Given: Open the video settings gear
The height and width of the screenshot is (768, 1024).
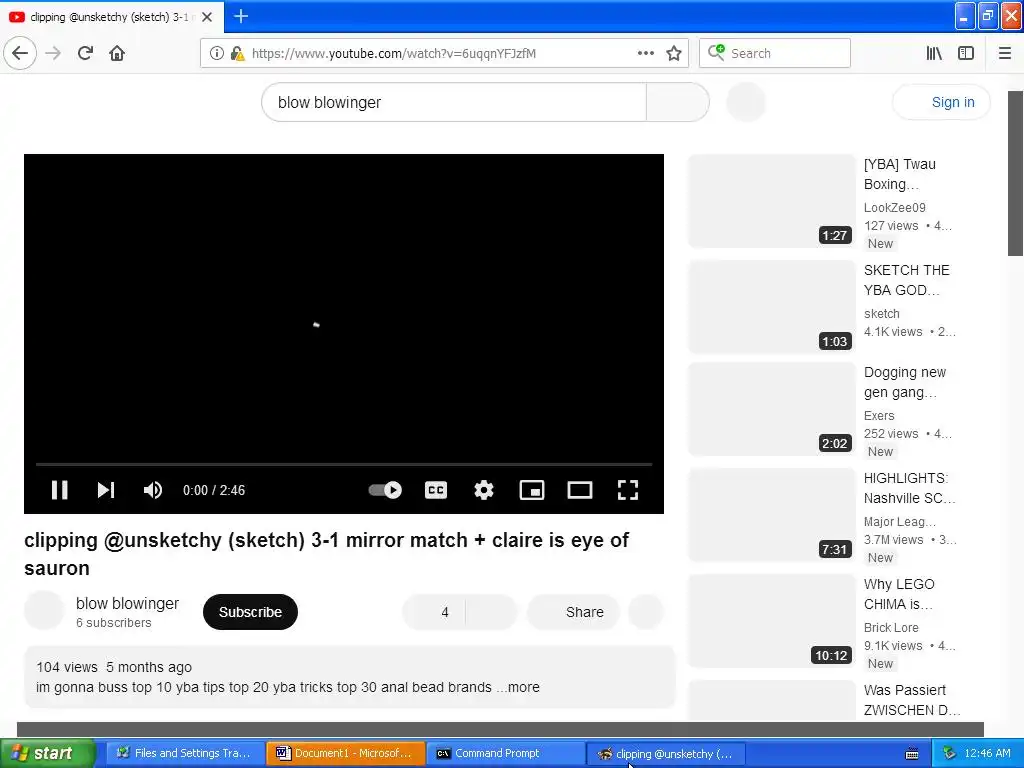Looking at the screenshot, I should click(x=483, y=490).
